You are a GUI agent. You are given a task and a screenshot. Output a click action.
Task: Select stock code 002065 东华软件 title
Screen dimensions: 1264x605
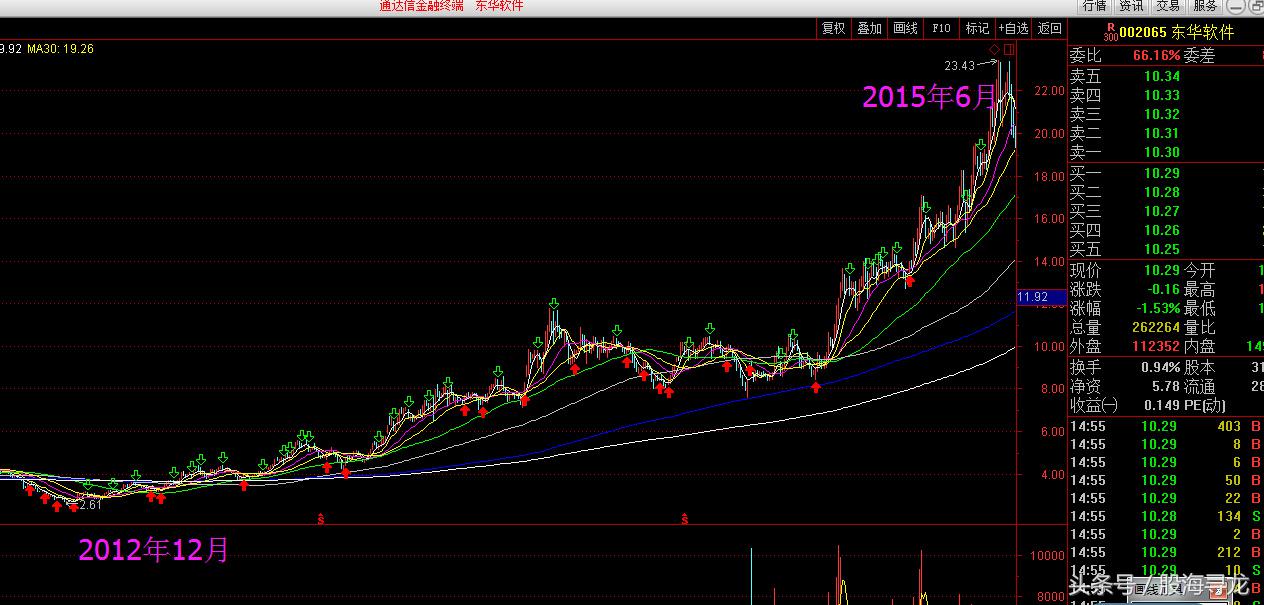pos(1177,32)
